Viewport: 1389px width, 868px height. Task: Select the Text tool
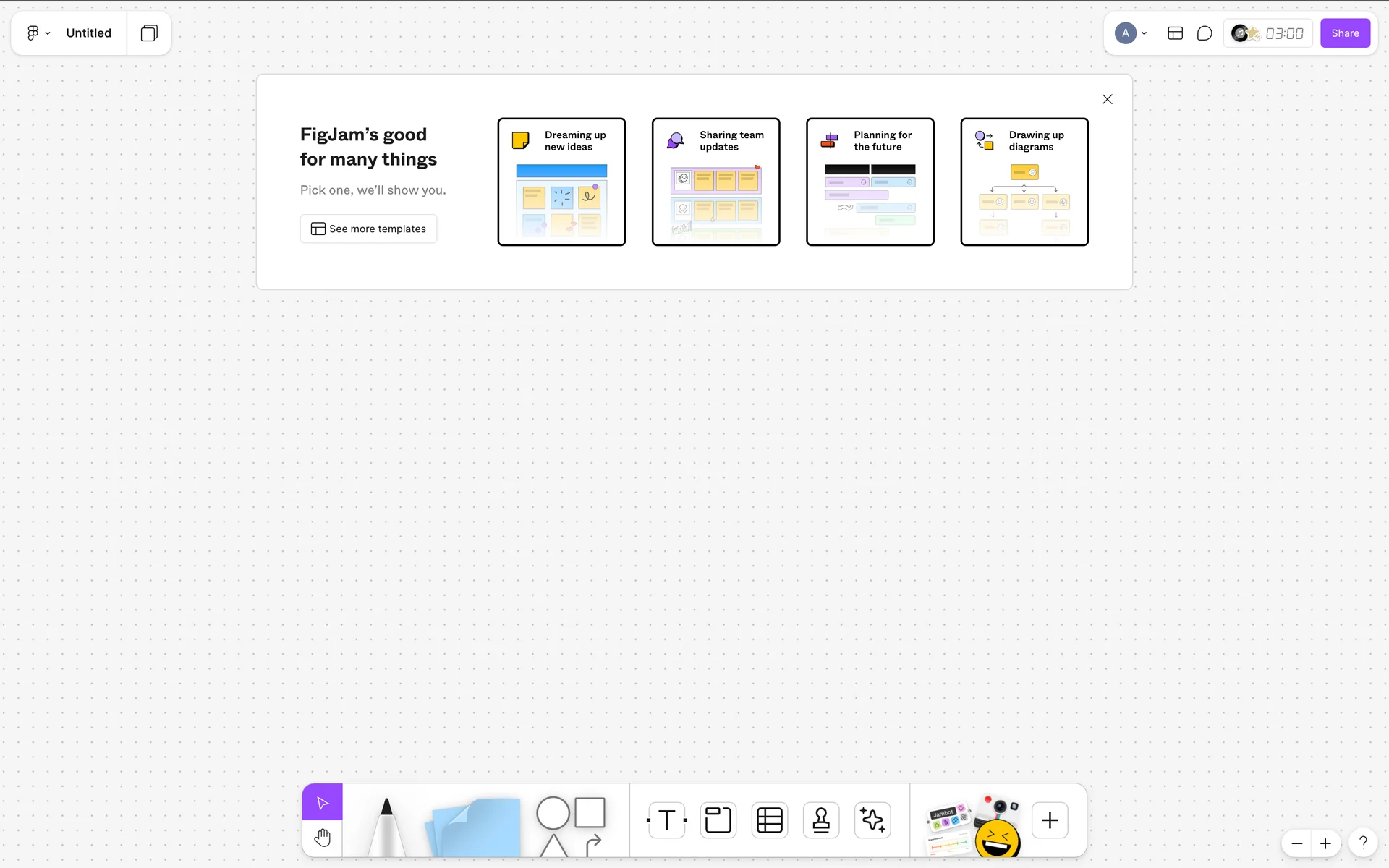(666, 820)
